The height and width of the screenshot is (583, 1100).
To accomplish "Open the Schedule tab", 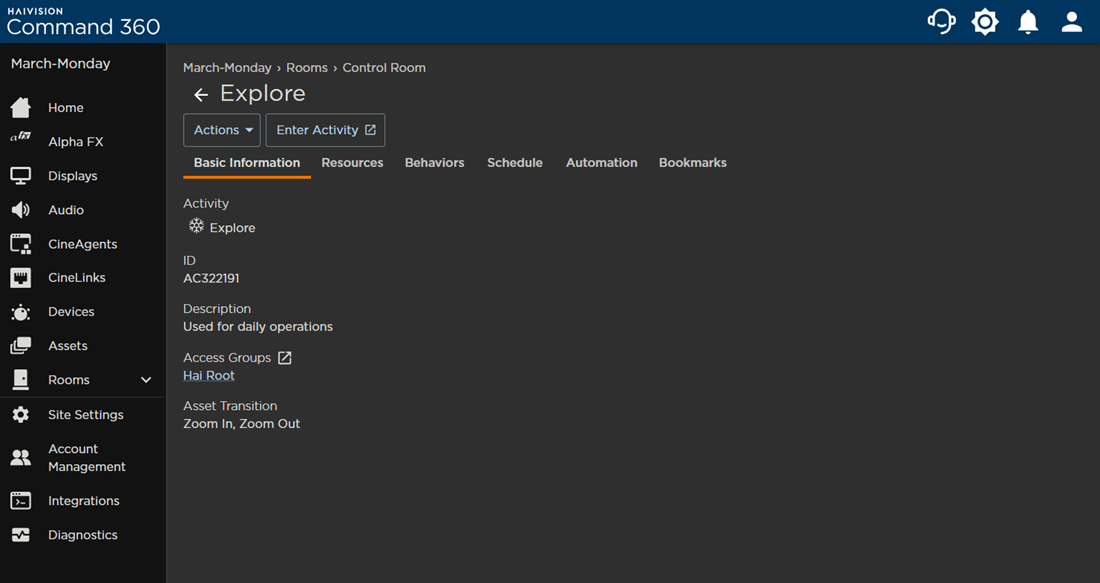I will coord(515,163).
